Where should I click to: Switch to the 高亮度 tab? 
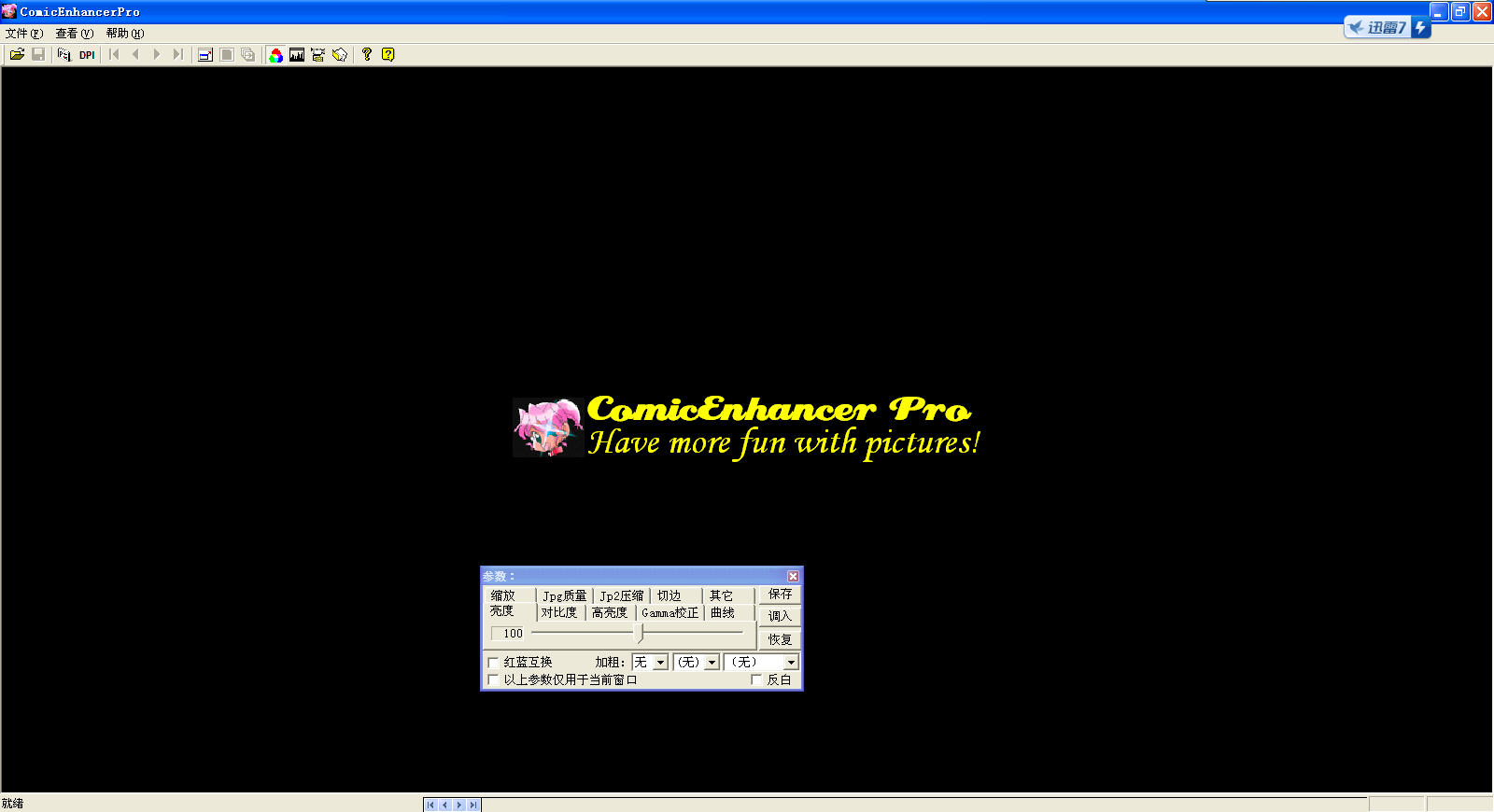click(x=610, y=612)
